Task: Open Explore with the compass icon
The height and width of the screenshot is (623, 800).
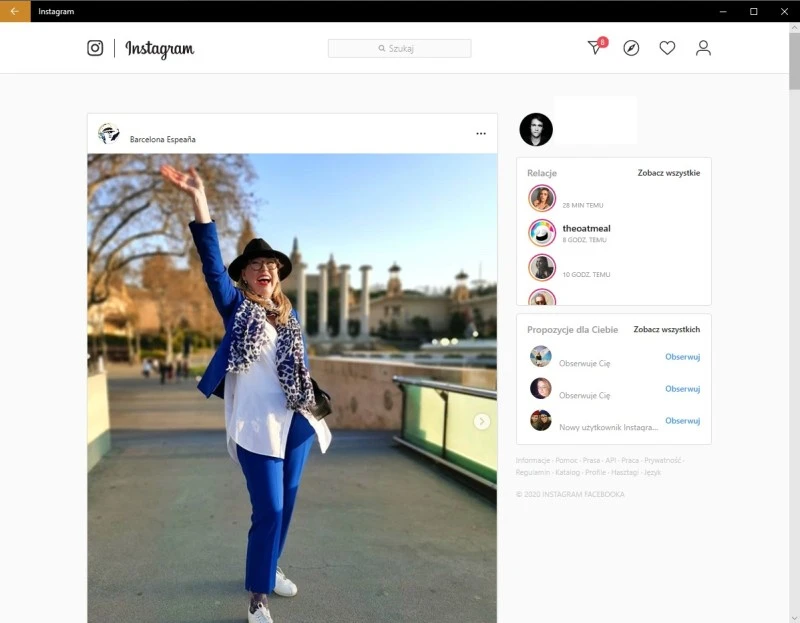Action: [x=630, y=48]
